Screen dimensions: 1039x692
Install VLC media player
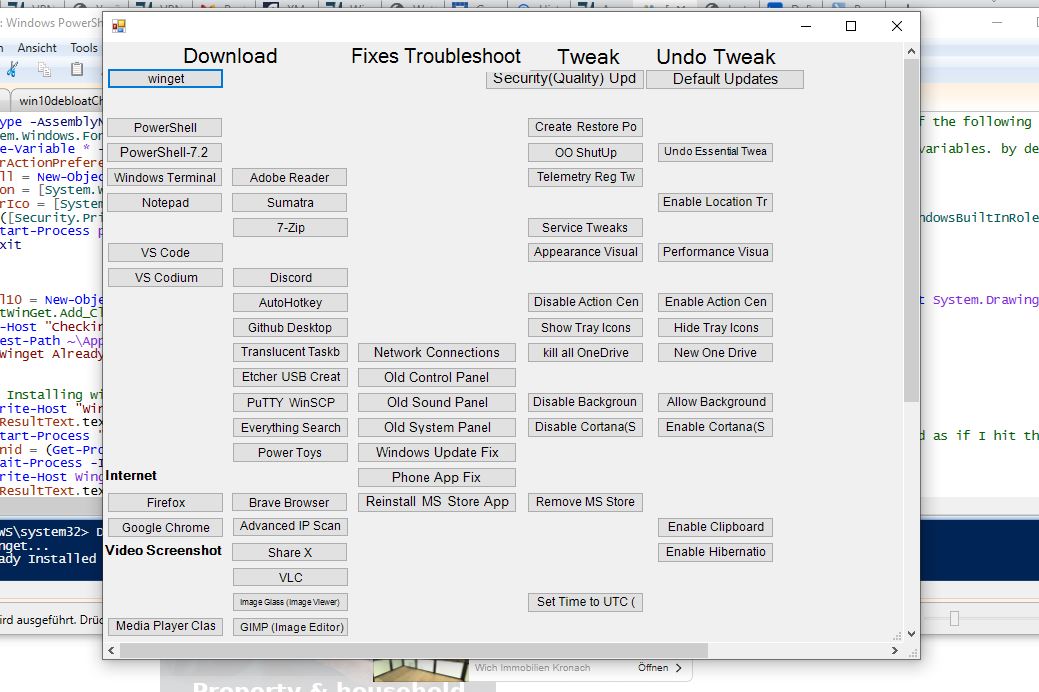(x=290, y=577)
